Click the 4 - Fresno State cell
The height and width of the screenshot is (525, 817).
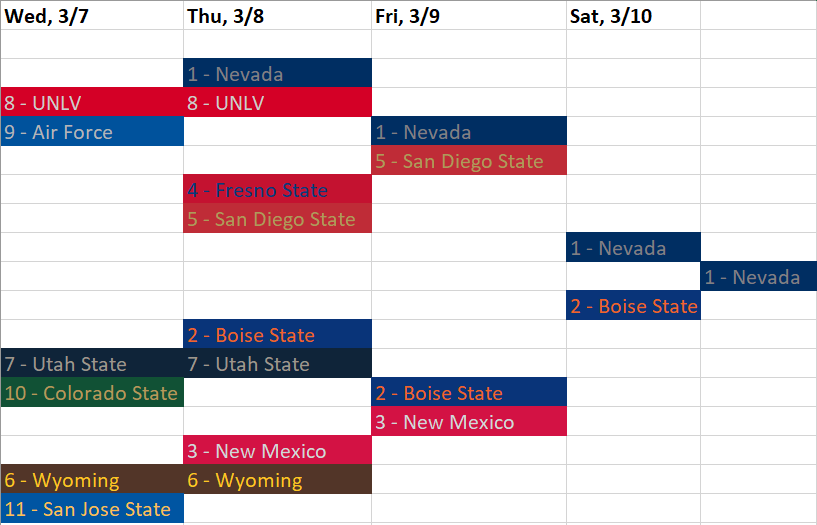(x=277, y=190)
